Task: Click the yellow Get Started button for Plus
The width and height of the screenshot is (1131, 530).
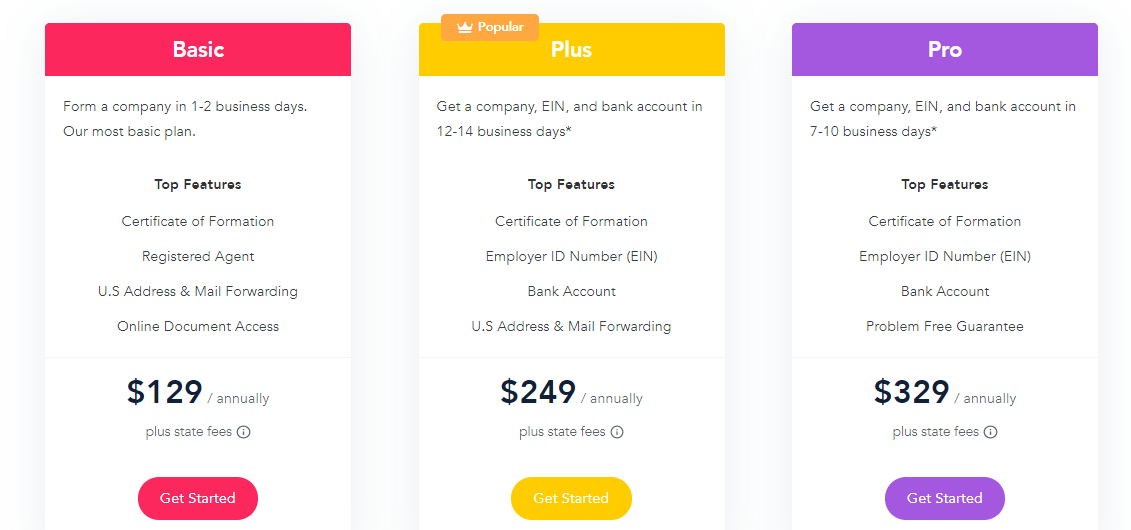Action: 571,498
